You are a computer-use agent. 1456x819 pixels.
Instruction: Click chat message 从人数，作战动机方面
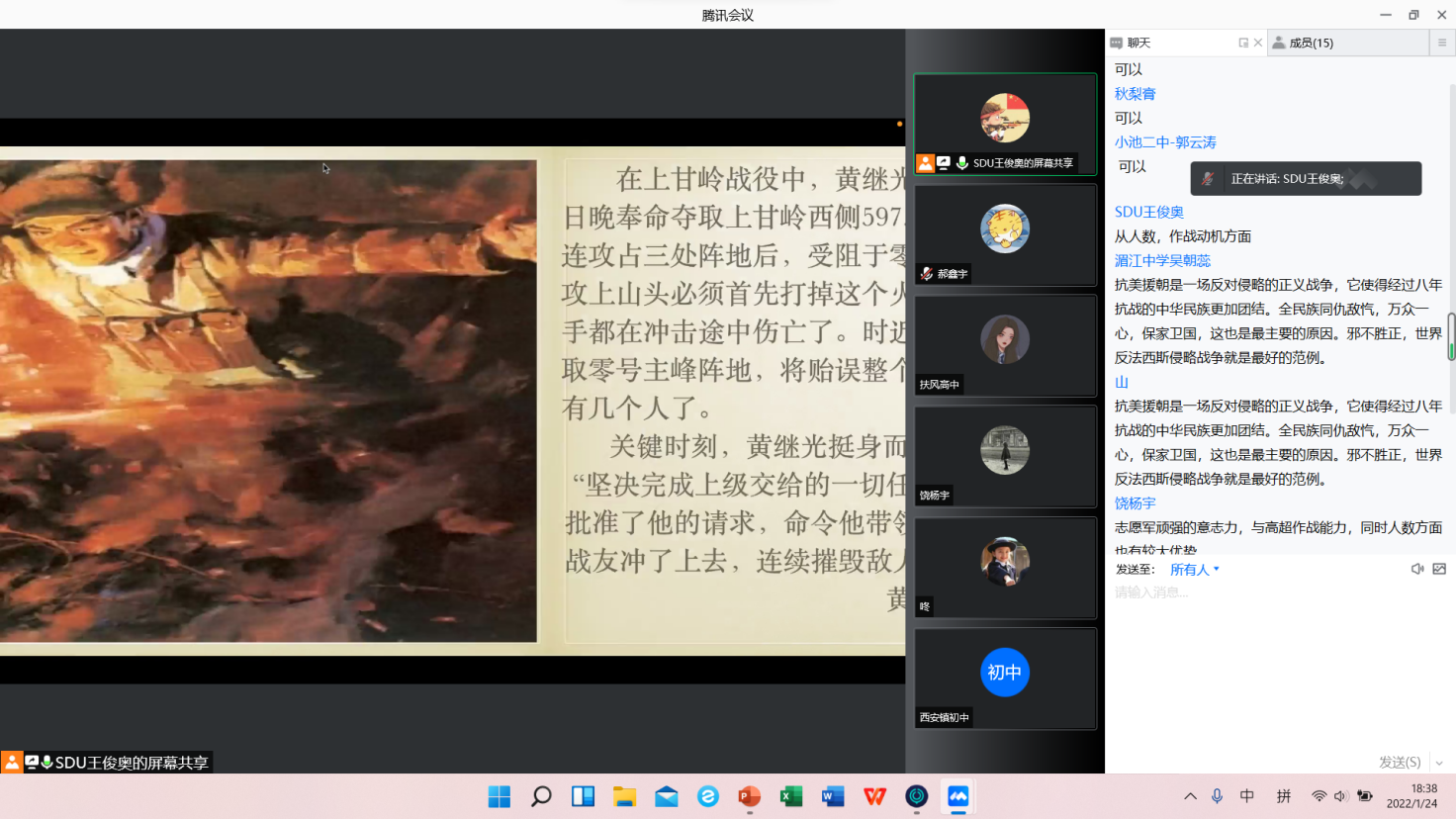pyautogui.click(x=1183, y=236)
